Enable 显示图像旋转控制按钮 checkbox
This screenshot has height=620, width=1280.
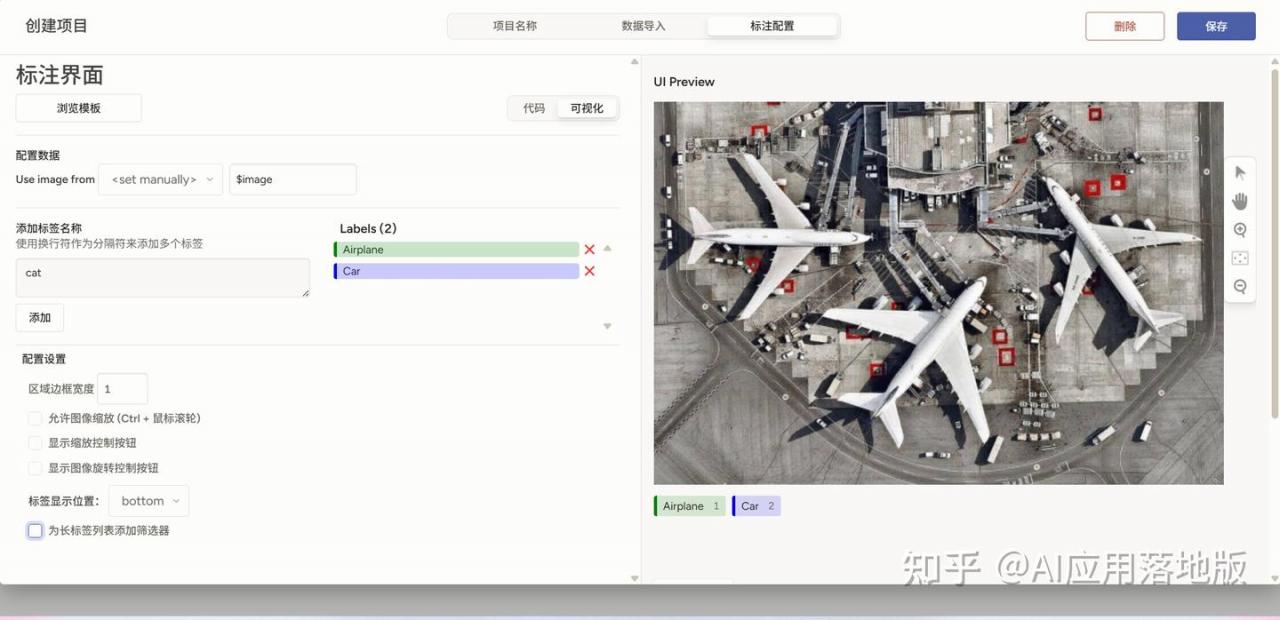35,468
